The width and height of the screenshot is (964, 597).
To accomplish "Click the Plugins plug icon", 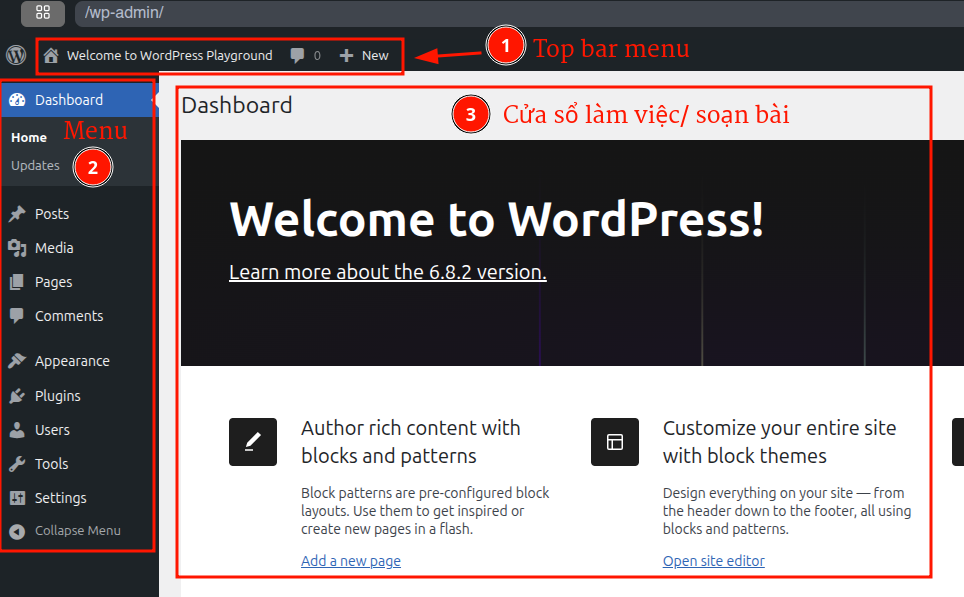I will click(17, 395).
